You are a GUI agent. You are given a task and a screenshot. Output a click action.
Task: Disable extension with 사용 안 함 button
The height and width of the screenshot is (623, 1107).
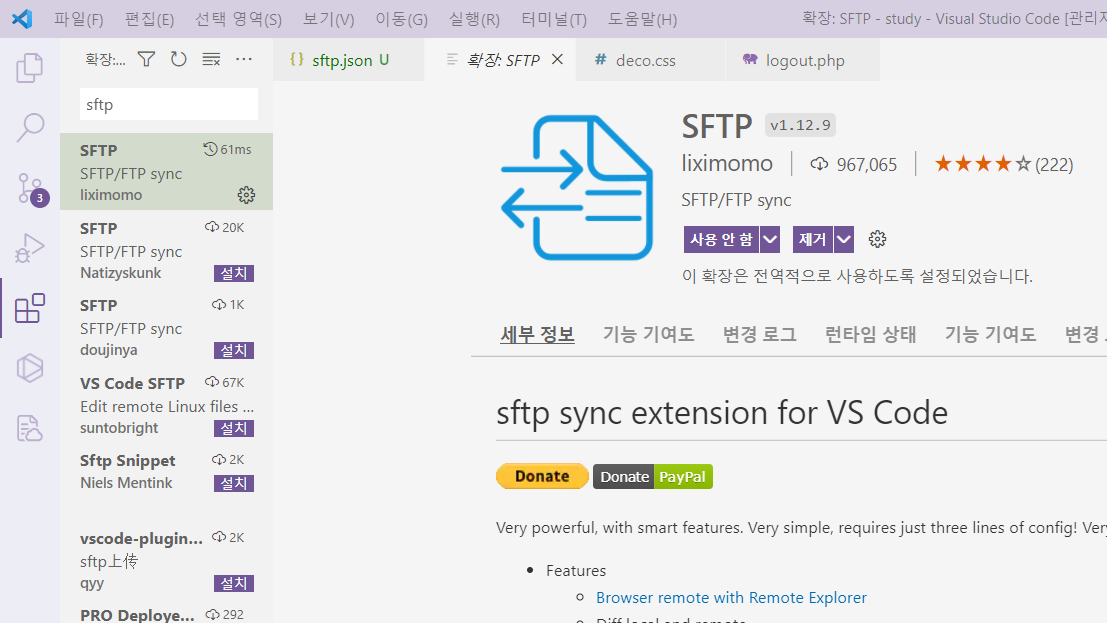point(721,239)
